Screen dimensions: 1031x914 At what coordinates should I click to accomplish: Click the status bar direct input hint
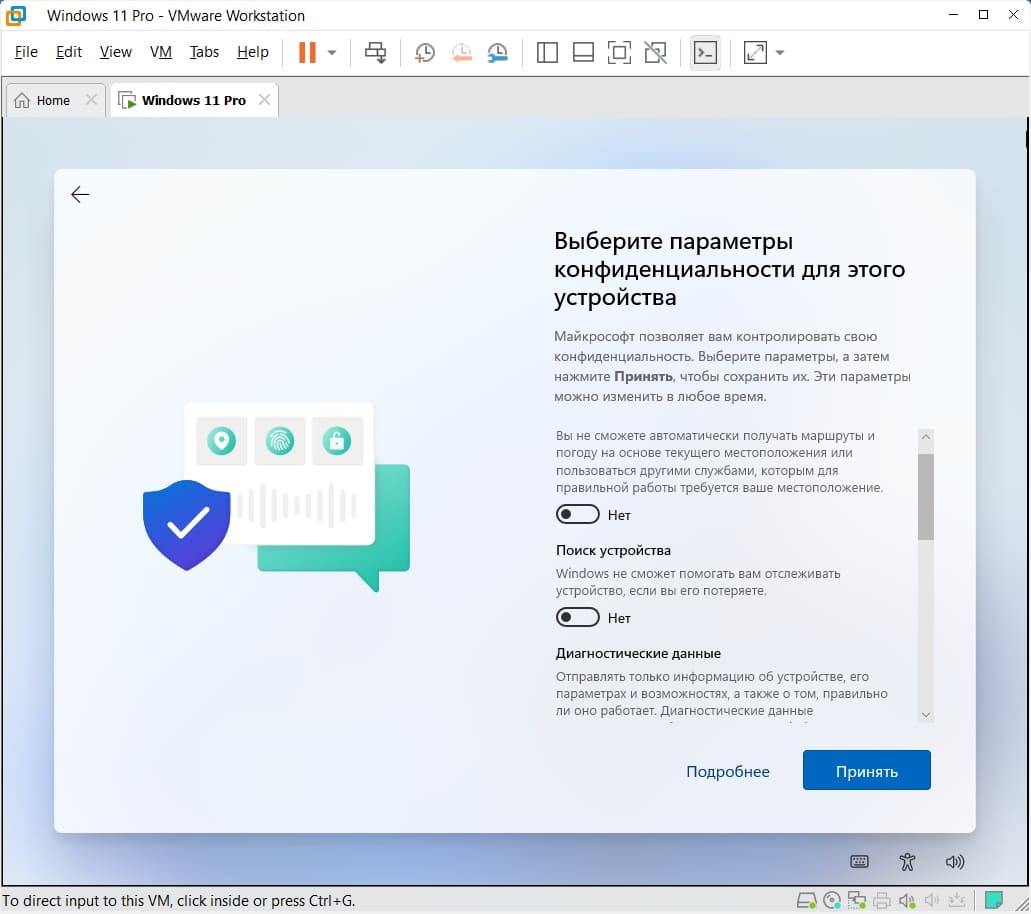coord(178,901)
